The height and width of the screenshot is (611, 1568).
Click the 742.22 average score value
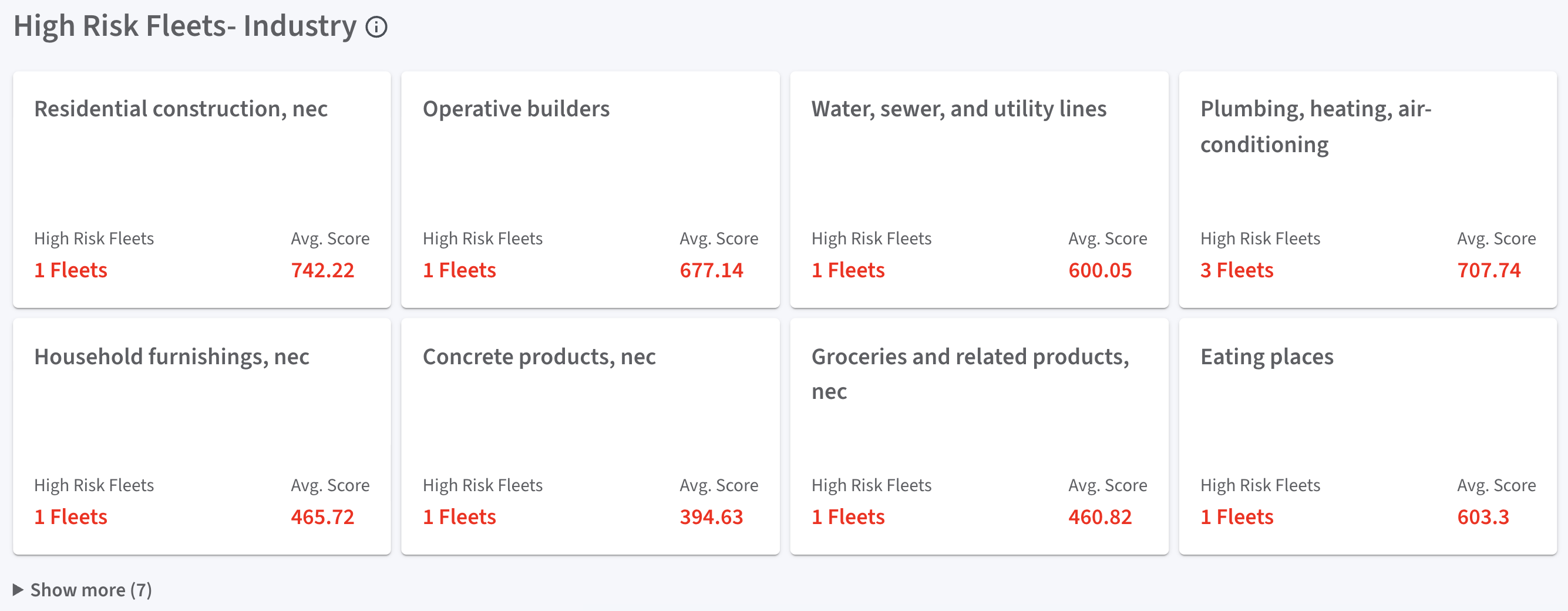pos(322,270)
